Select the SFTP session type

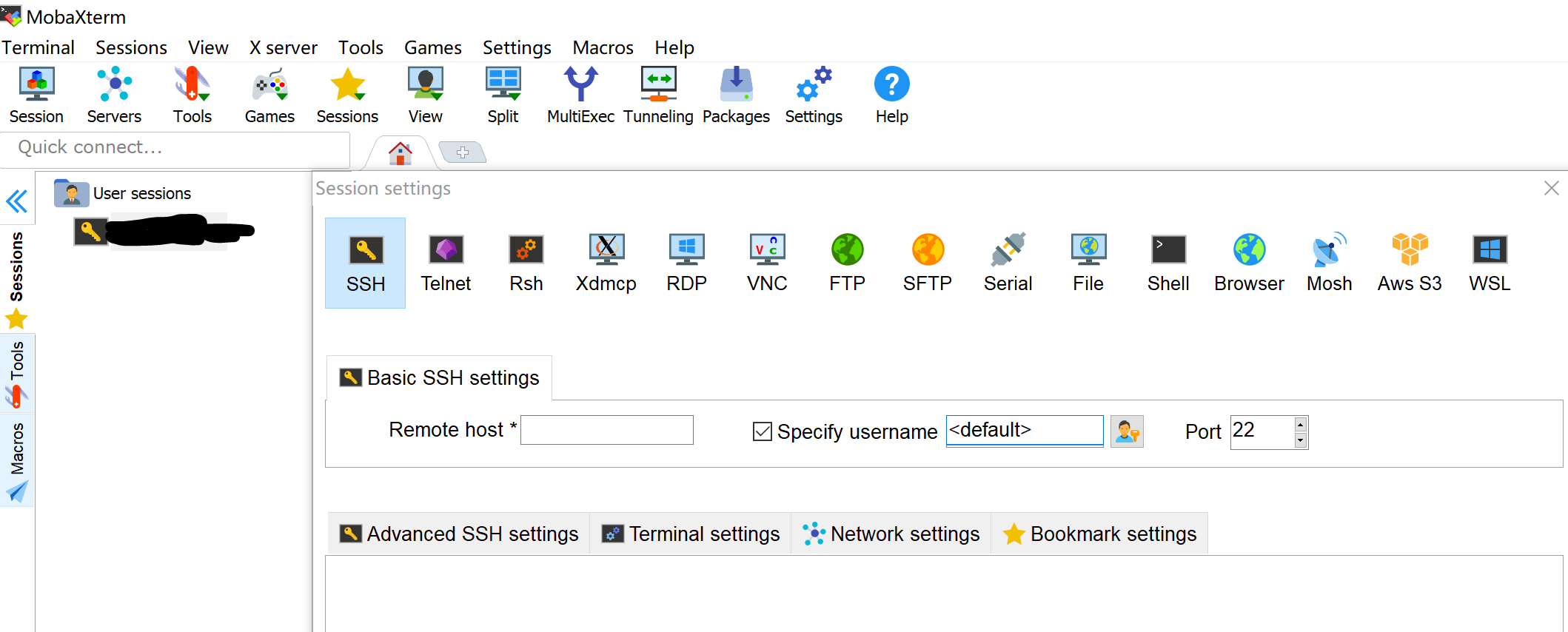928,263
